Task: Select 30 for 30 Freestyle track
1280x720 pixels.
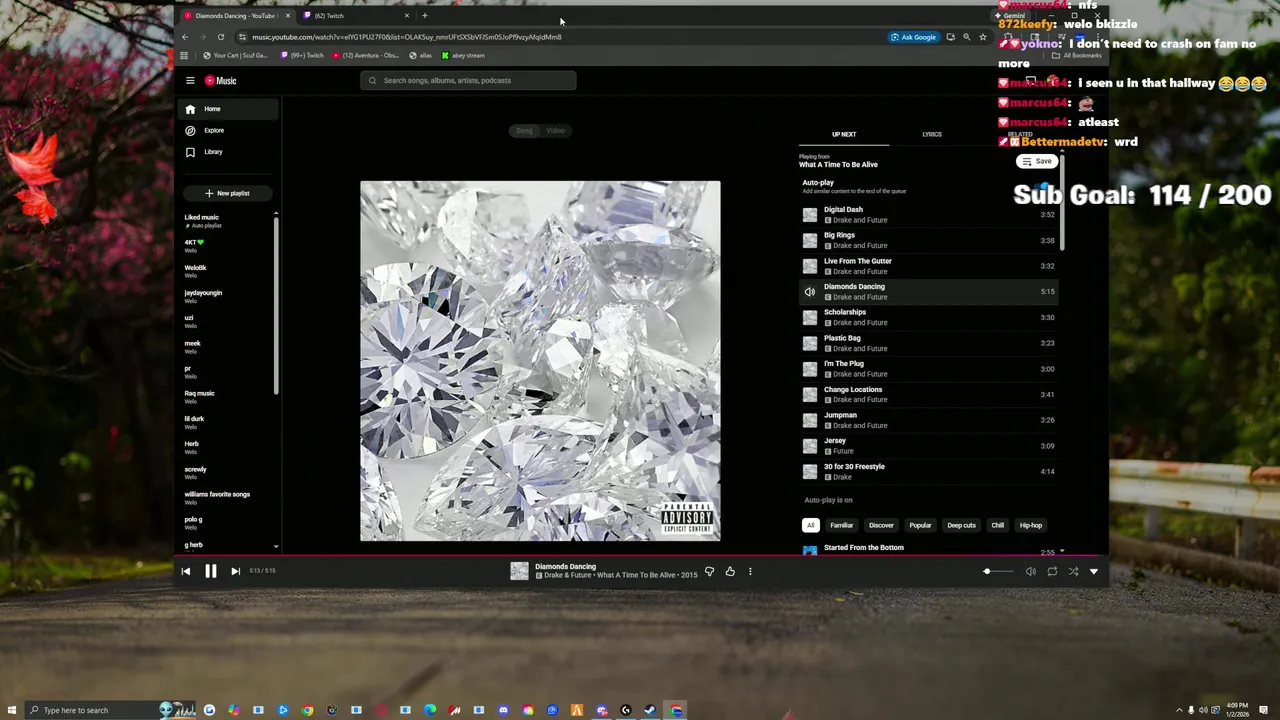Action: 929,471
